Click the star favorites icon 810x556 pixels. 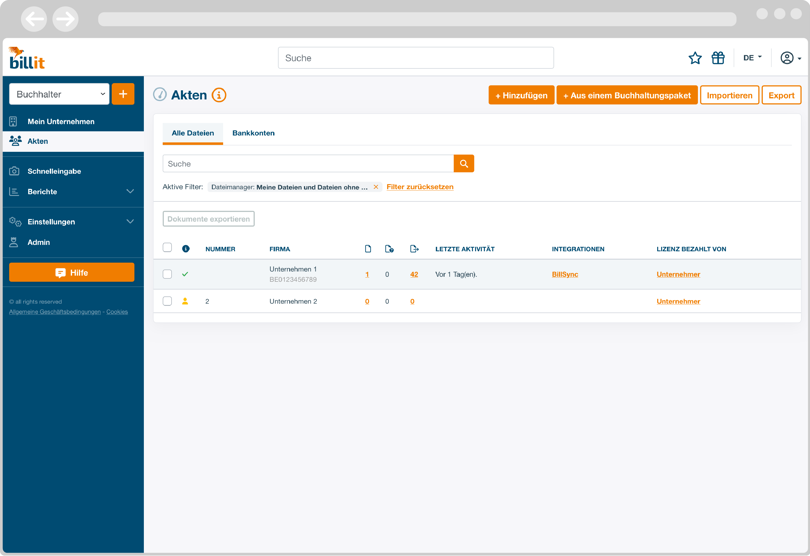695,58
